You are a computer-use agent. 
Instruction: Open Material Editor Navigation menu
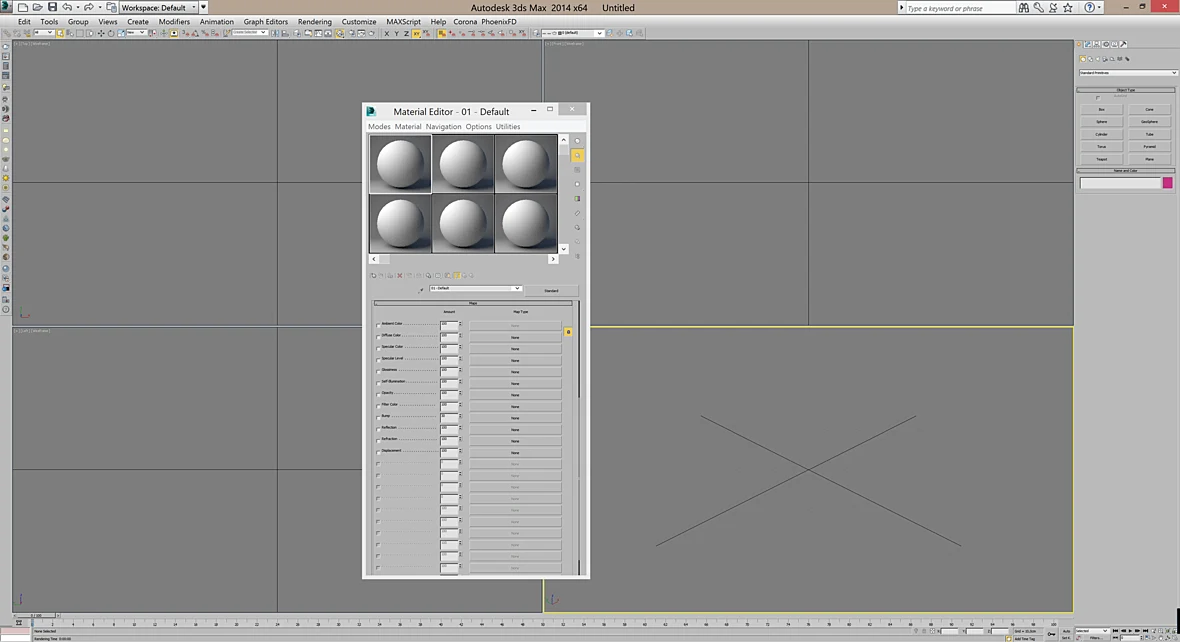coord(443,126)
